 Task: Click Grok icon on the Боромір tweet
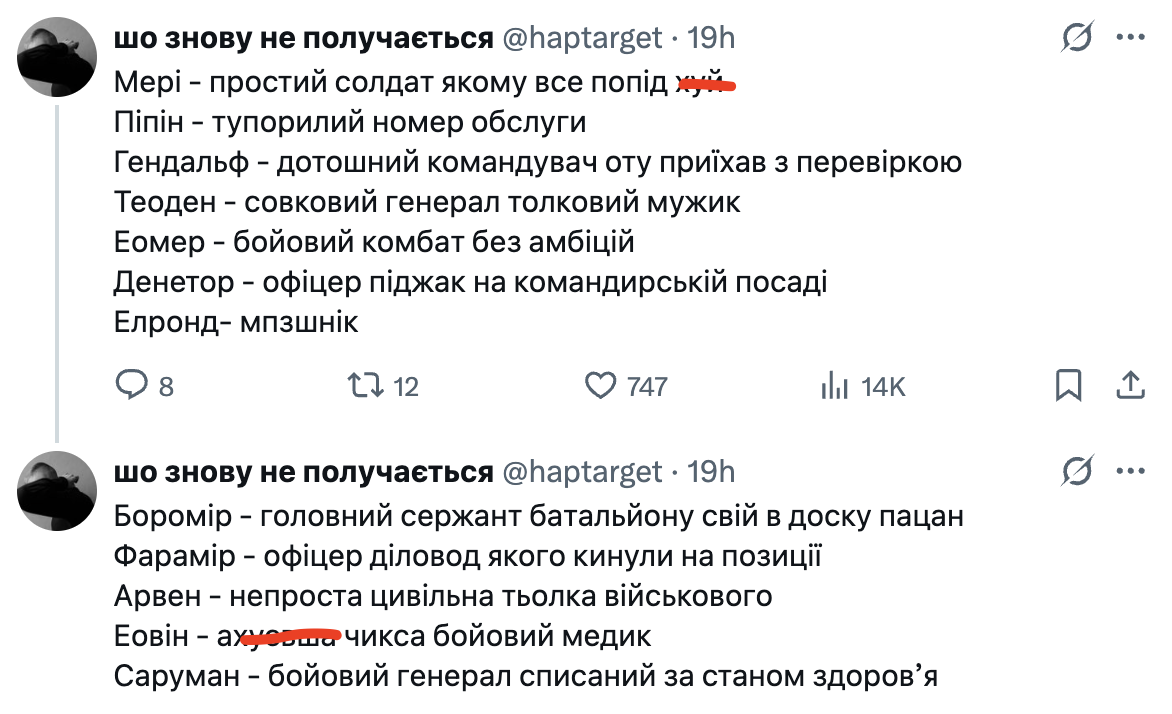coord(1076,471)
